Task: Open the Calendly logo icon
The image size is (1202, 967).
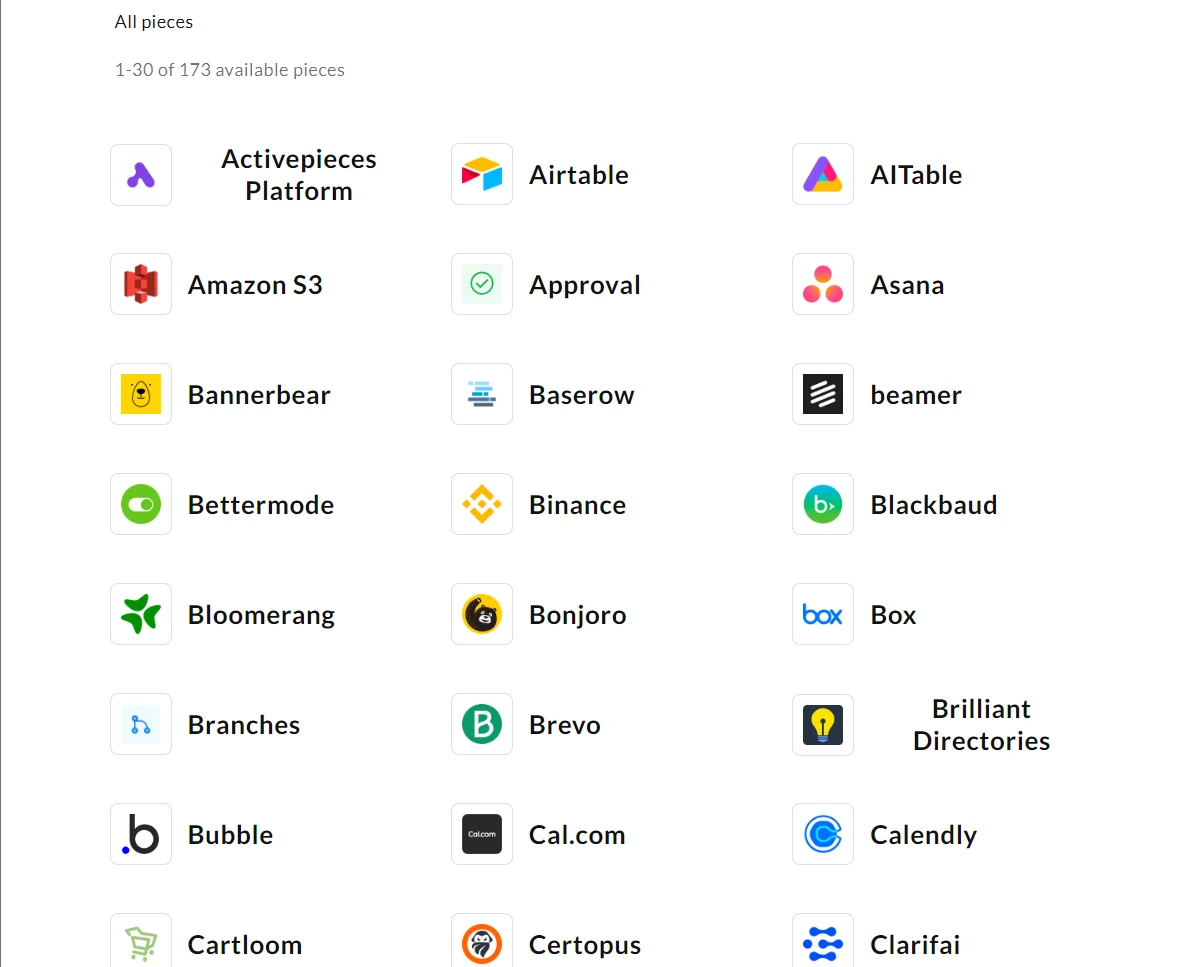Action: (823, 834)
